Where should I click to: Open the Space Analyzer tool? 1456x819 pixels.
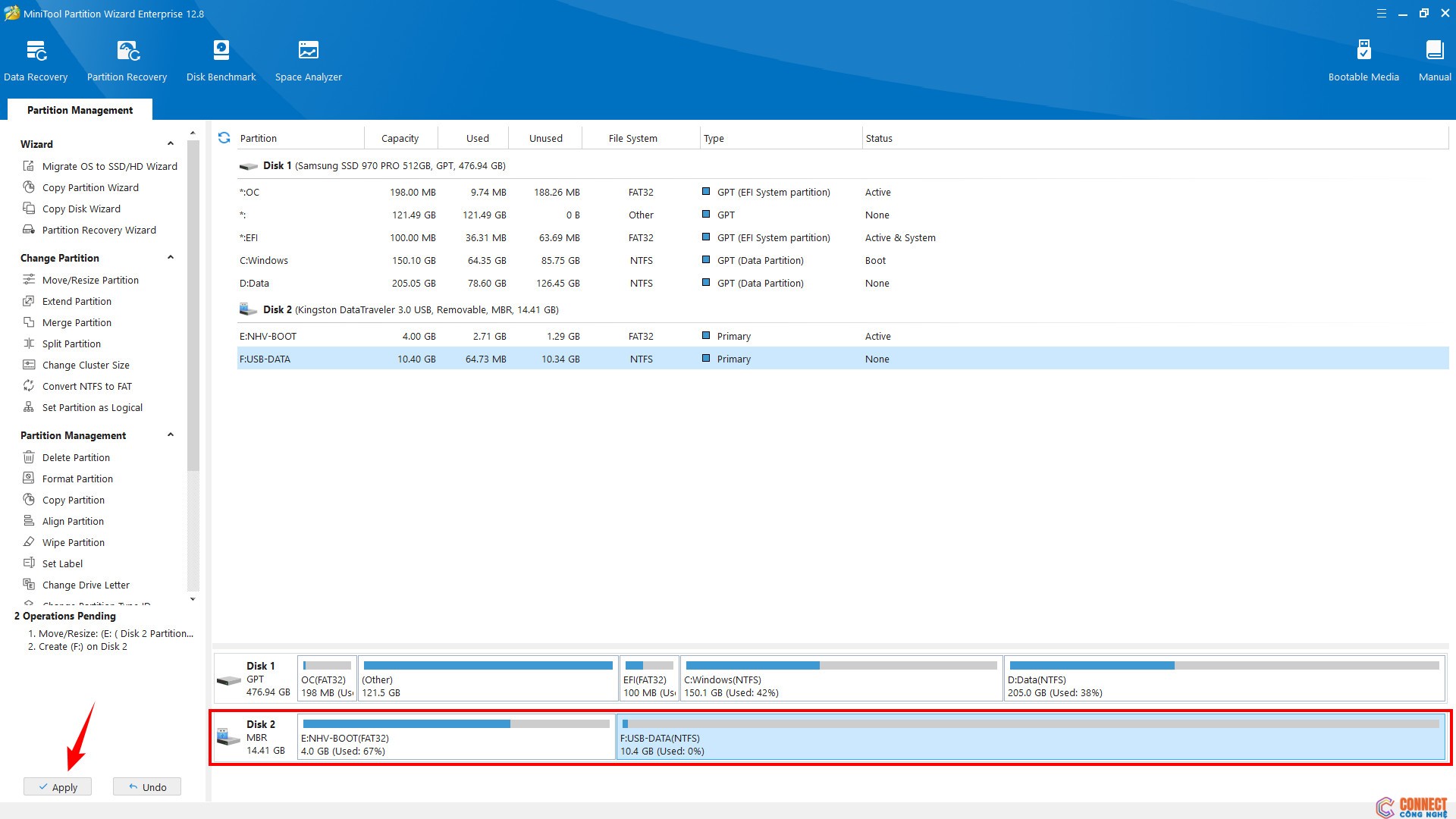click(x=308, y=61)
